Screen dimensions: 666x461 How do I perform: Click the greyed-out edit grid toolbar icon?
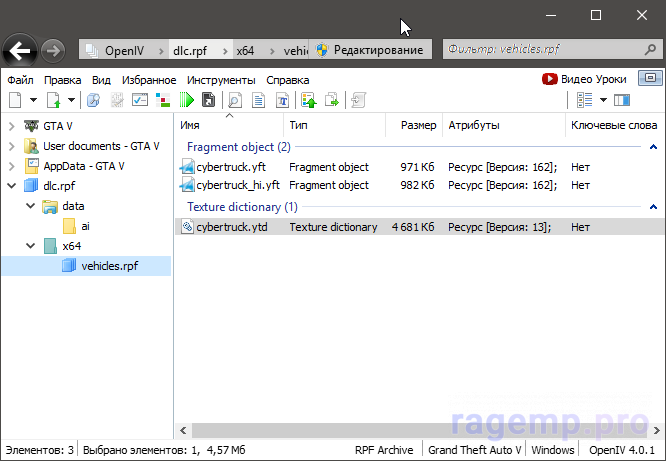click(x=117, y=100)
